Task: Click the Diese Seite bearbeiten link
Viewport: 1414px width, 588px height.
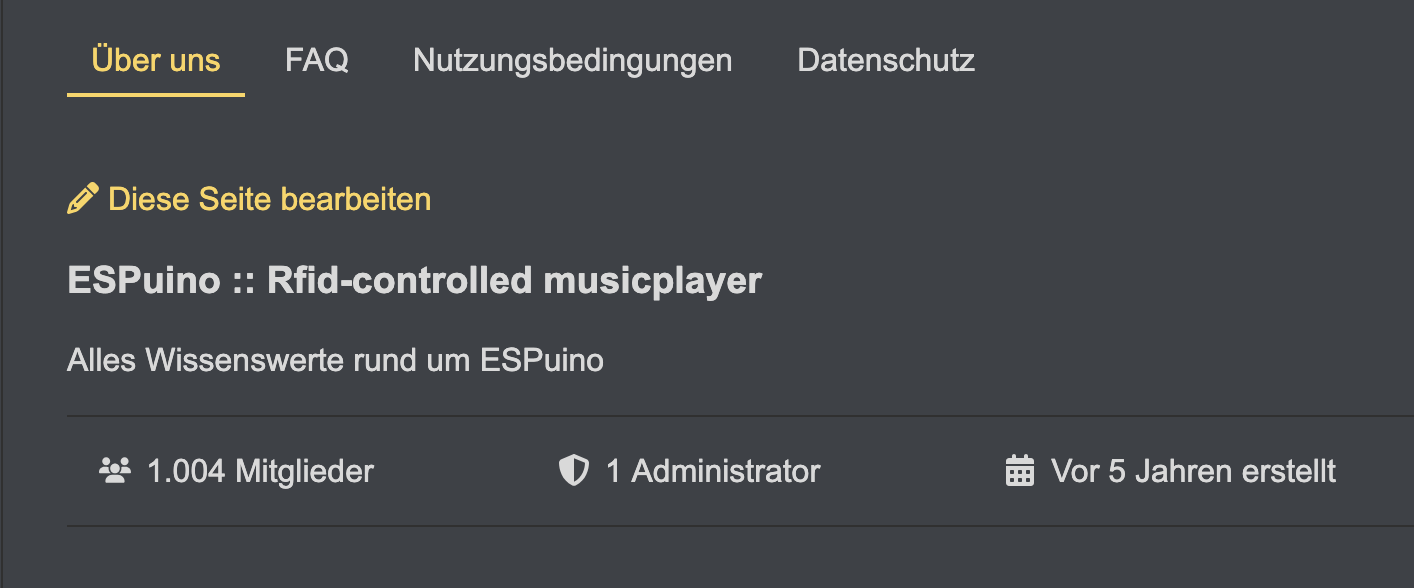Action: (270, 199)
